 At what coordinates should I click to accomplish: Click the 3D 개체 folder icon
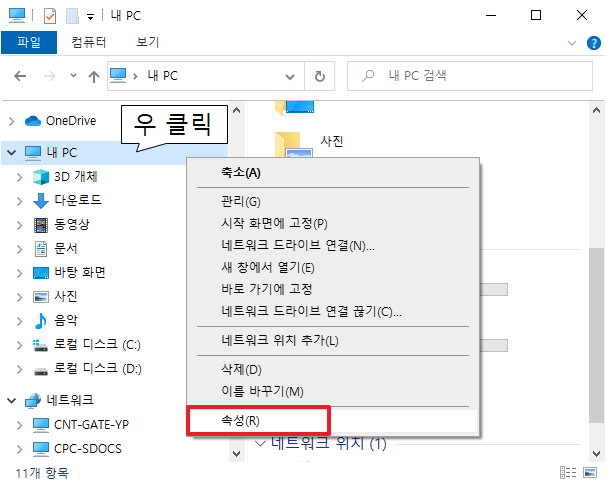tap(41, 177)
